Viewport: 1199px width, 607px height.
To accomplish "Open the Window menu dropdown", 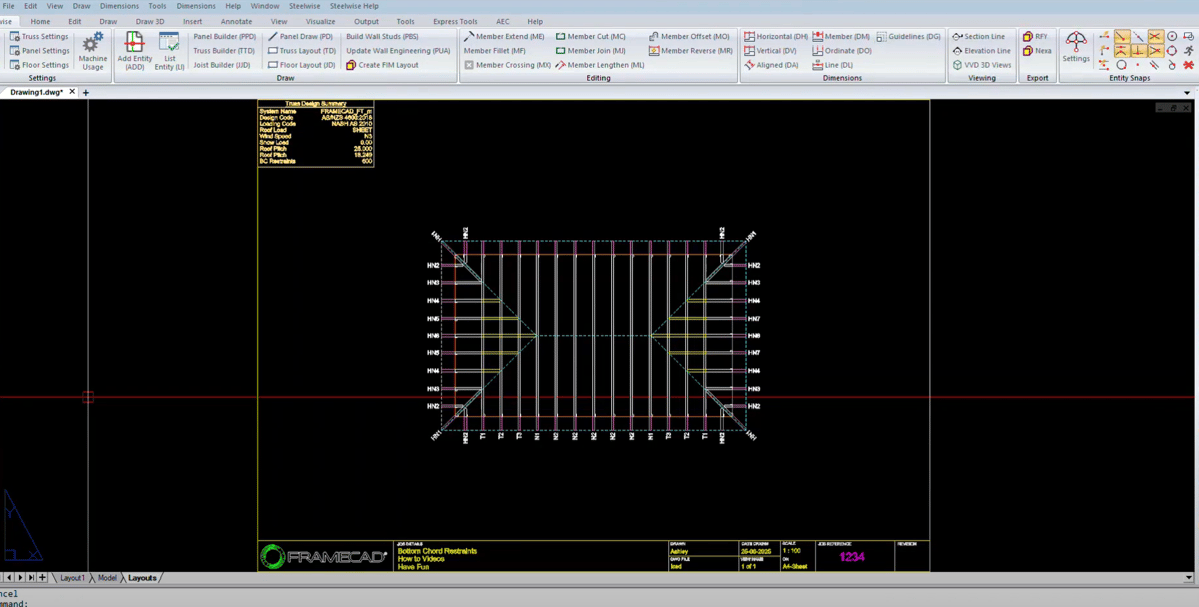I will (x=265, y=6).
